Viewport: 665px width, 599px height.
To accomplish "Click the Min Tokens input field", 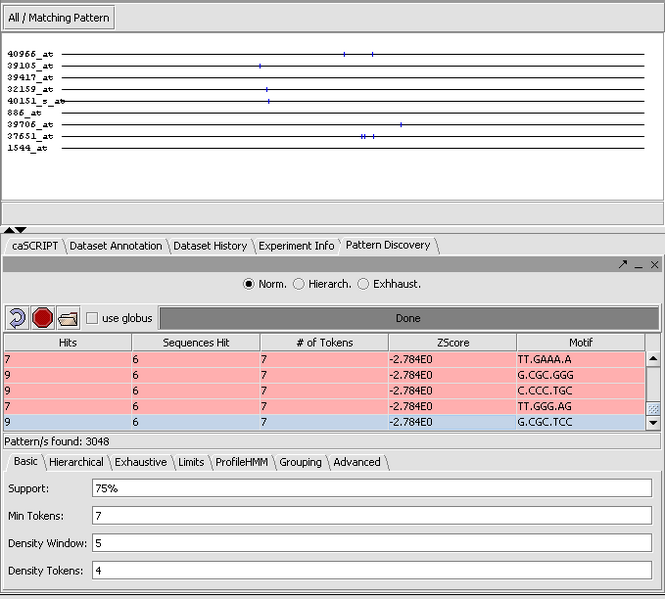I will tap(372, 515).
